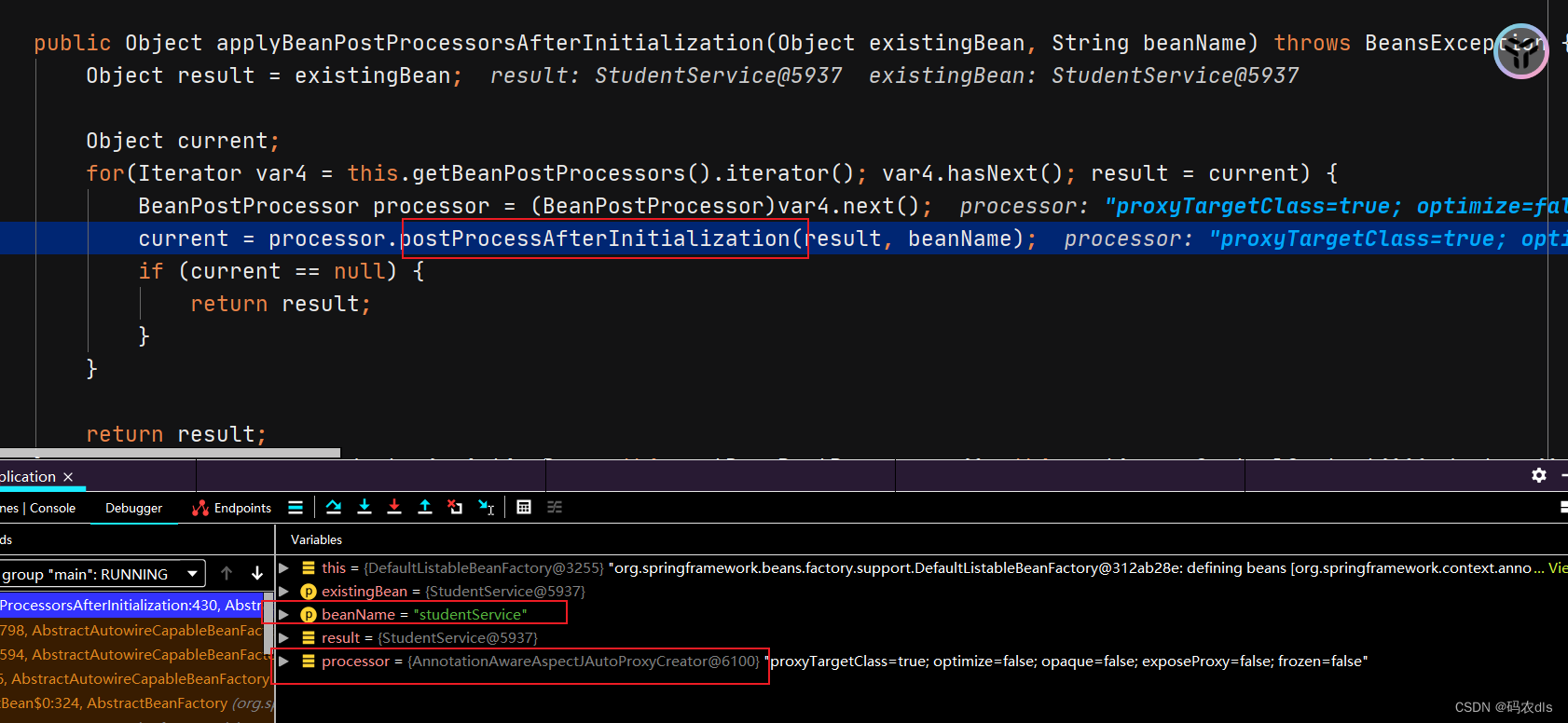Expand the beanName variable node

point(284,614)
